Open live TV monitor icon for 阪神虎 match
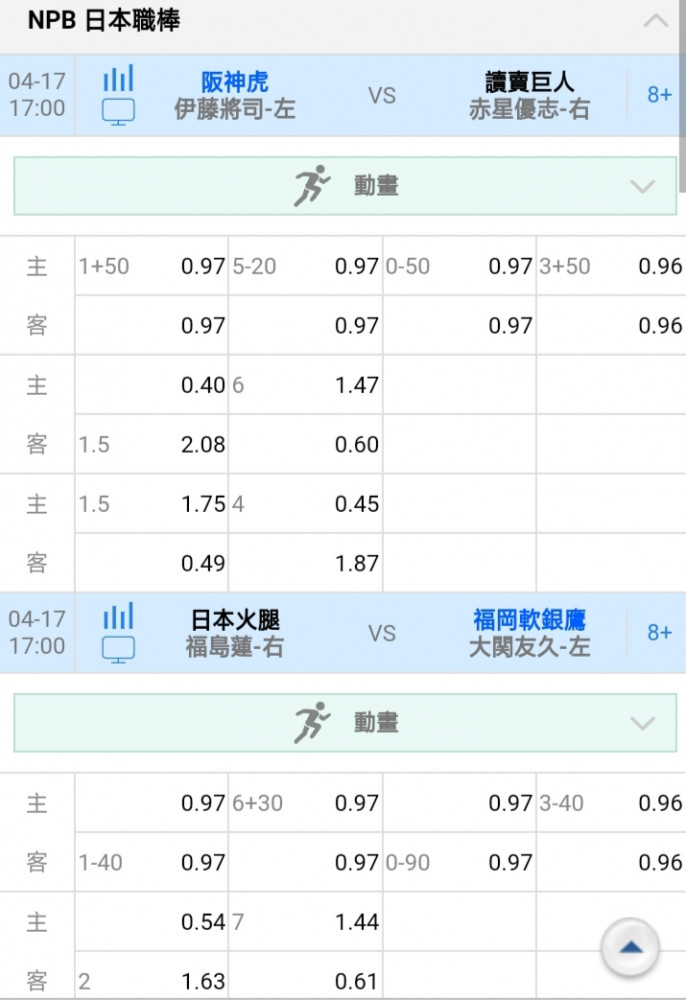686x1000 pixels. coord(119,112)
